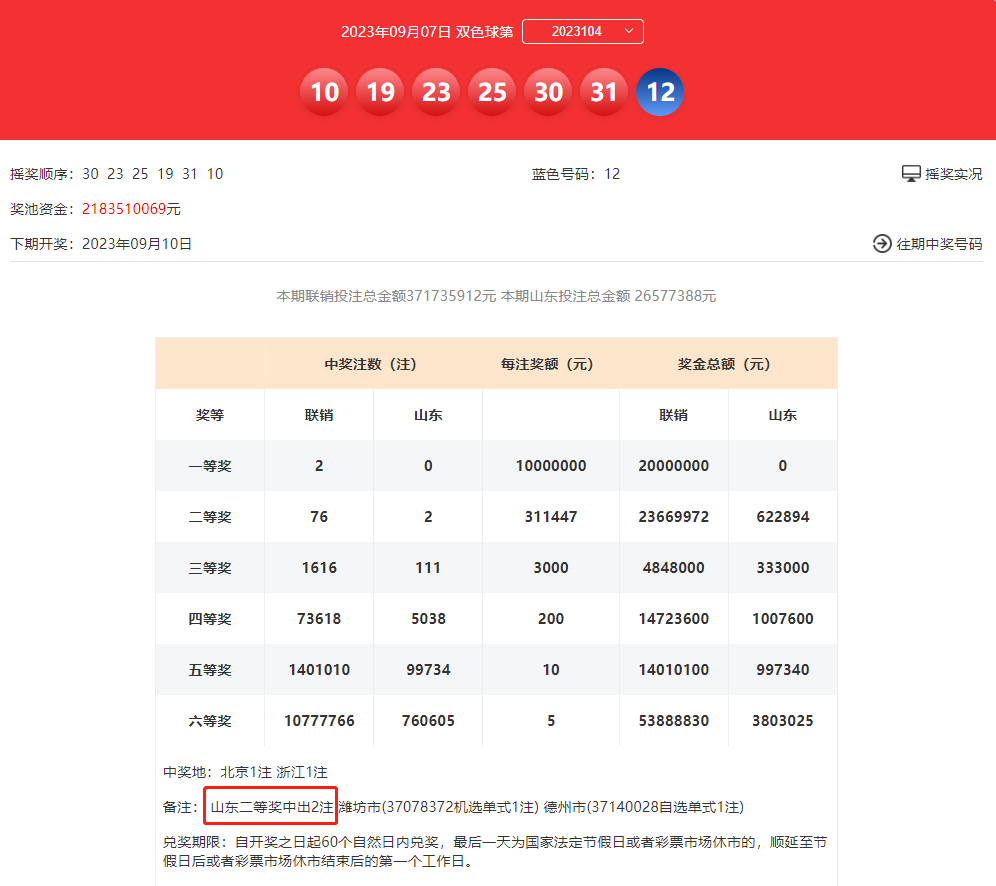
Task: Click red ball number 30
Action: point(548,92)
